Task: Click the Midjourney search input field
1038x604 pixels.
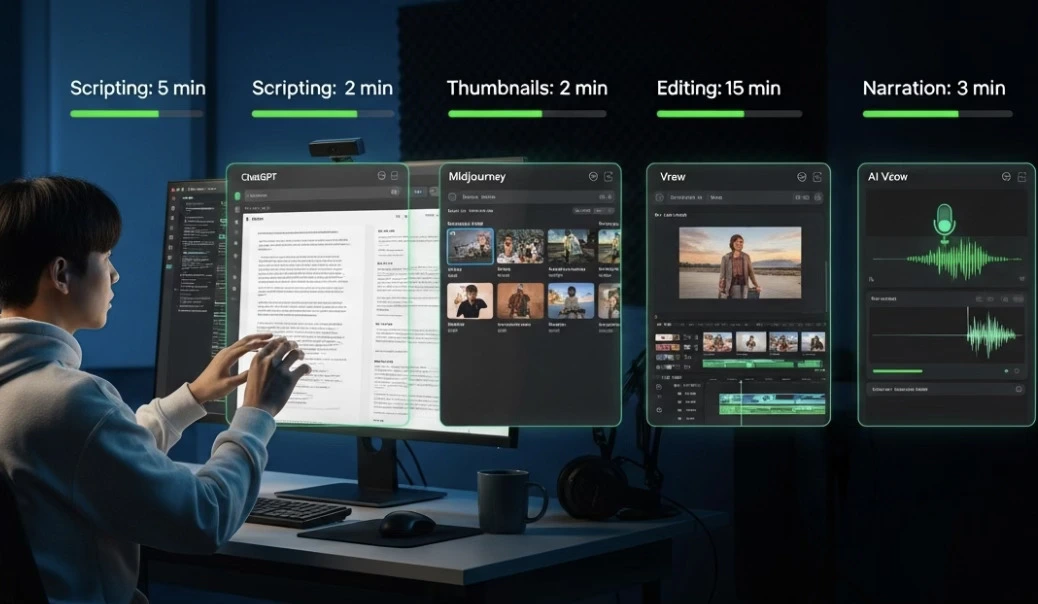Action: pyautogui.click(x=530, y=197)
